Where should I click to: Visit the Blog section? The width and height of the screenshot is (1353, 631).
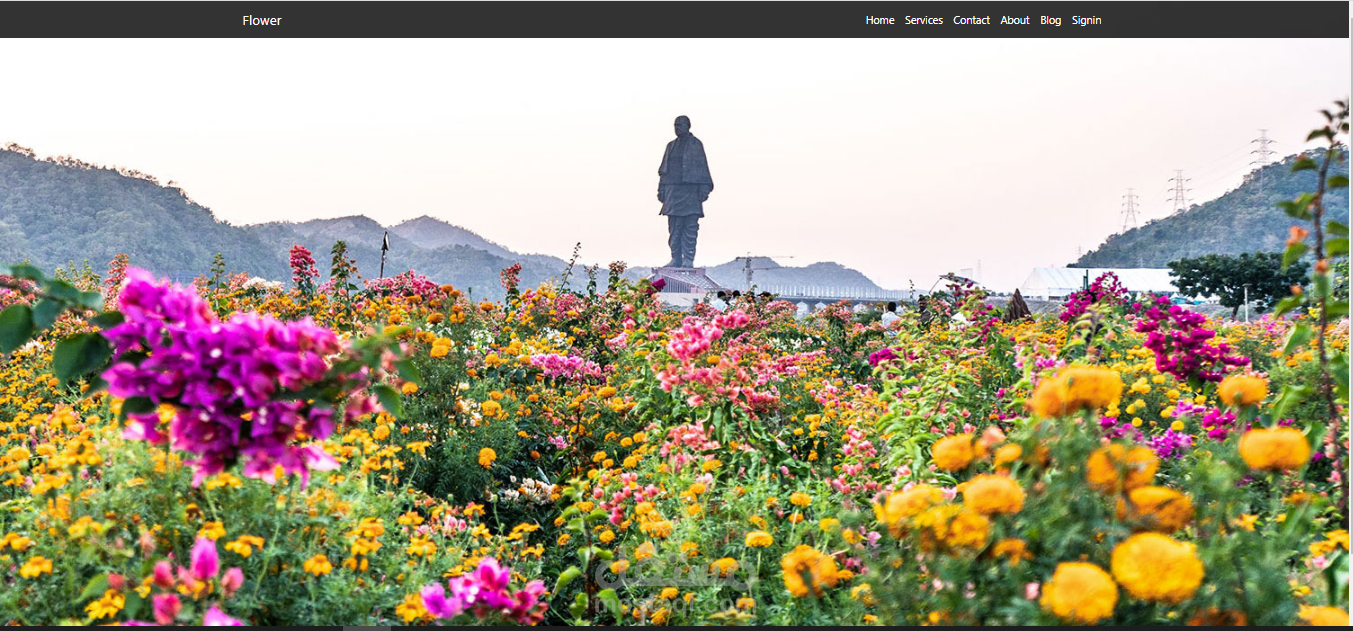(1050, 20)
